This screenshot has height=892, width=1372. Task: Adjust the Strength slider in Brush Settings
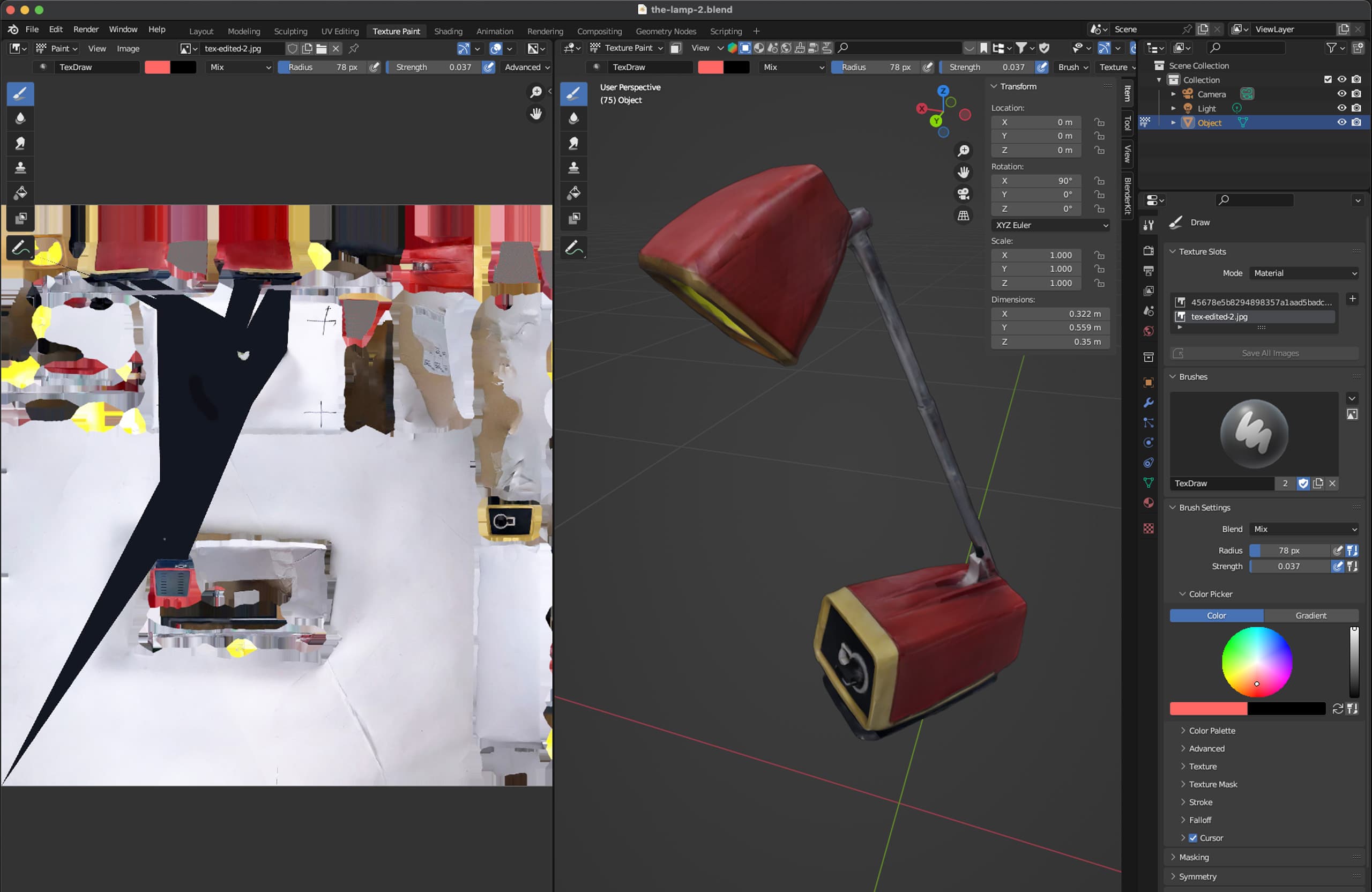point(1289,566)
